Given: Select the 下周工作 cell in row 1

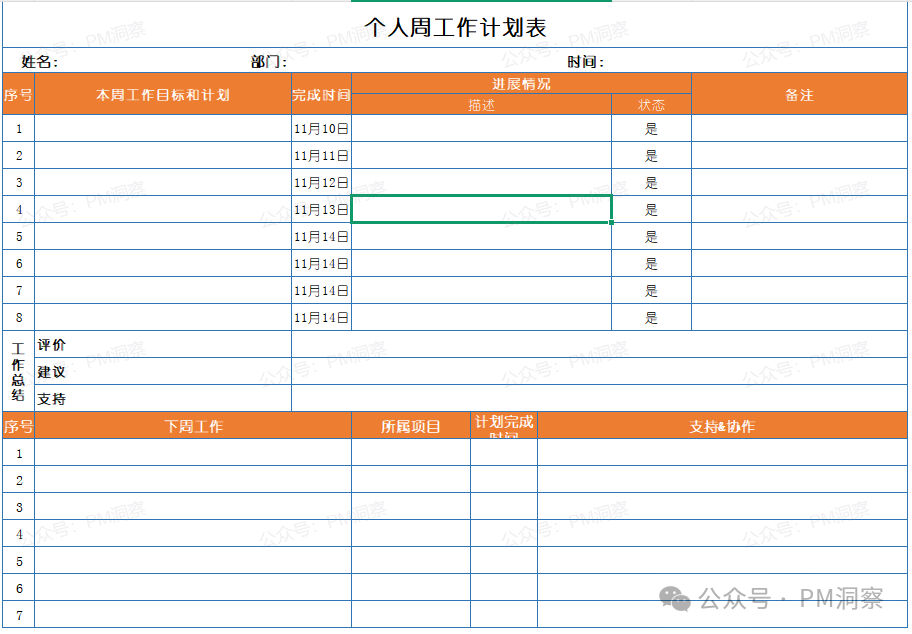Looking at the screenshot, I should tap(190, 452).
